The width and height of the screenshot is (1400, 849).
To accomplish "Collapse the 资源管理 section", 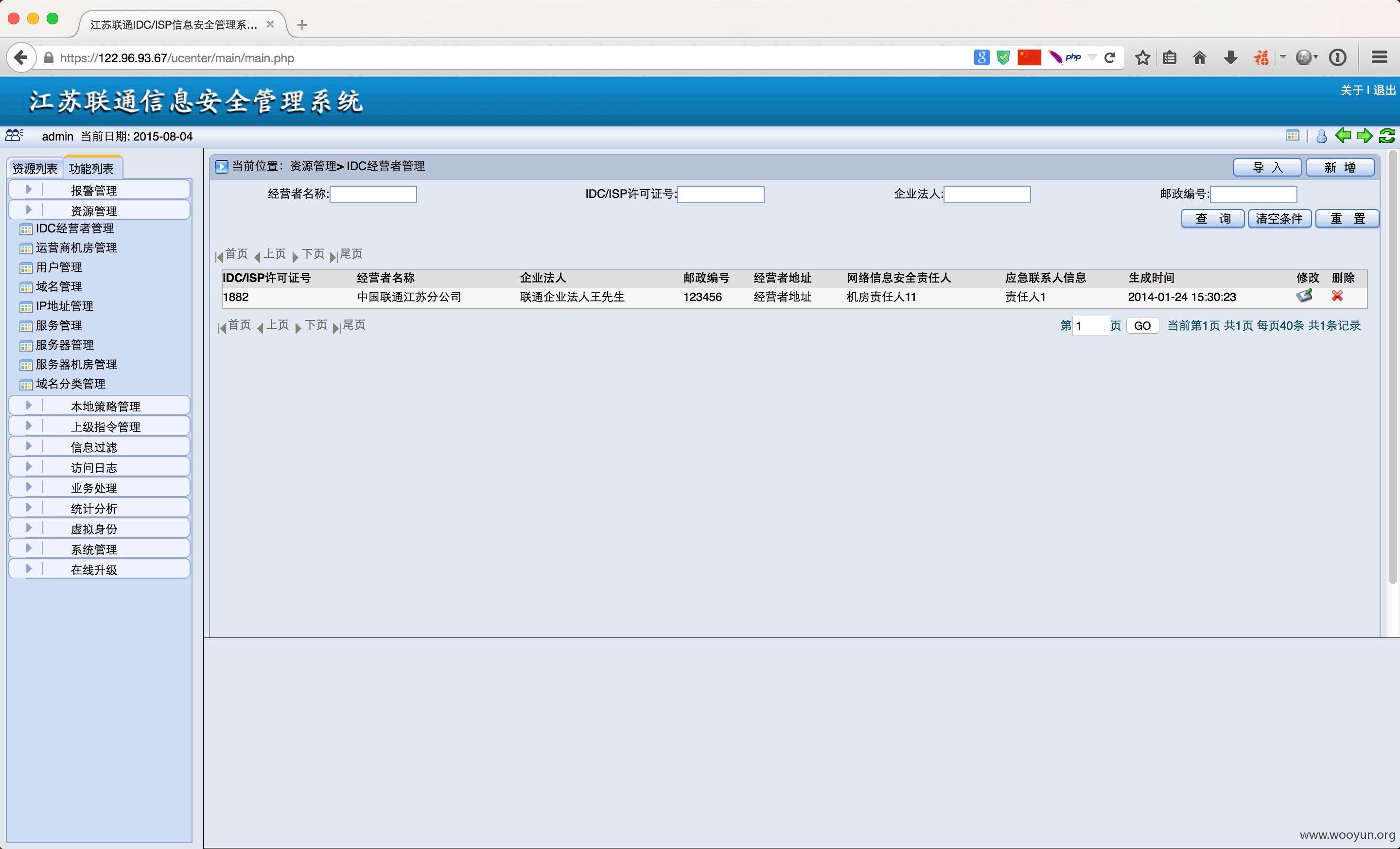I will coord(99,210).
